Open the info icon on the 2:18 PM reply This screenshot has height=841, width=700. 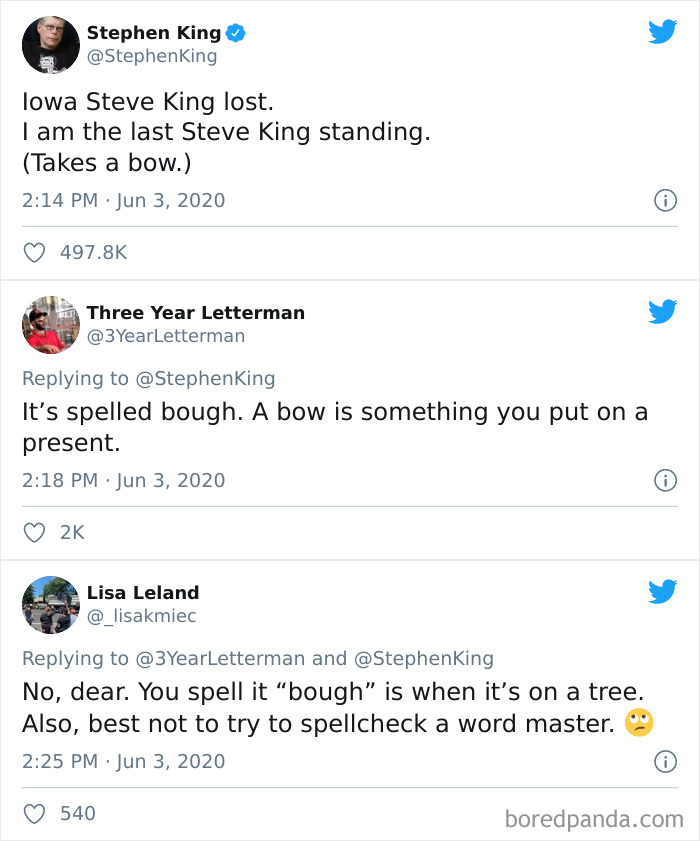click(x=663, y=480)
